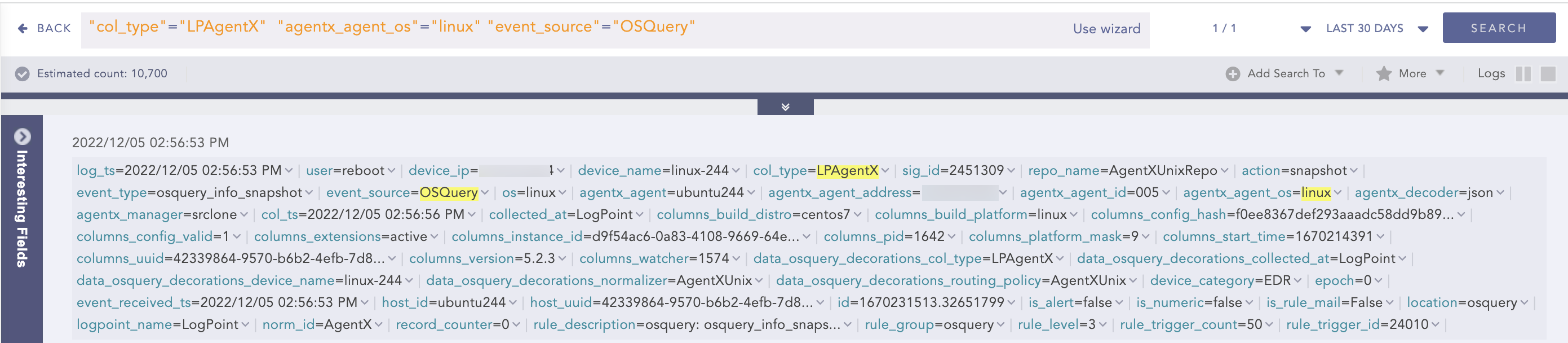Open dropdown next to user=reboot field
Screen dimensions: 1568x343
[391, 171]
